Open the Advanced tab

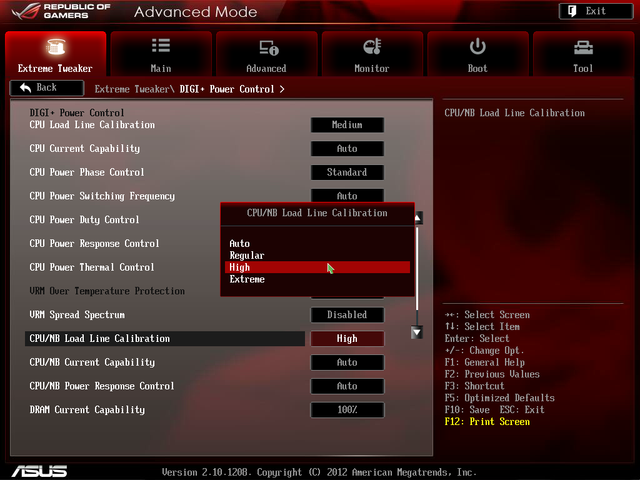point(267,53)
